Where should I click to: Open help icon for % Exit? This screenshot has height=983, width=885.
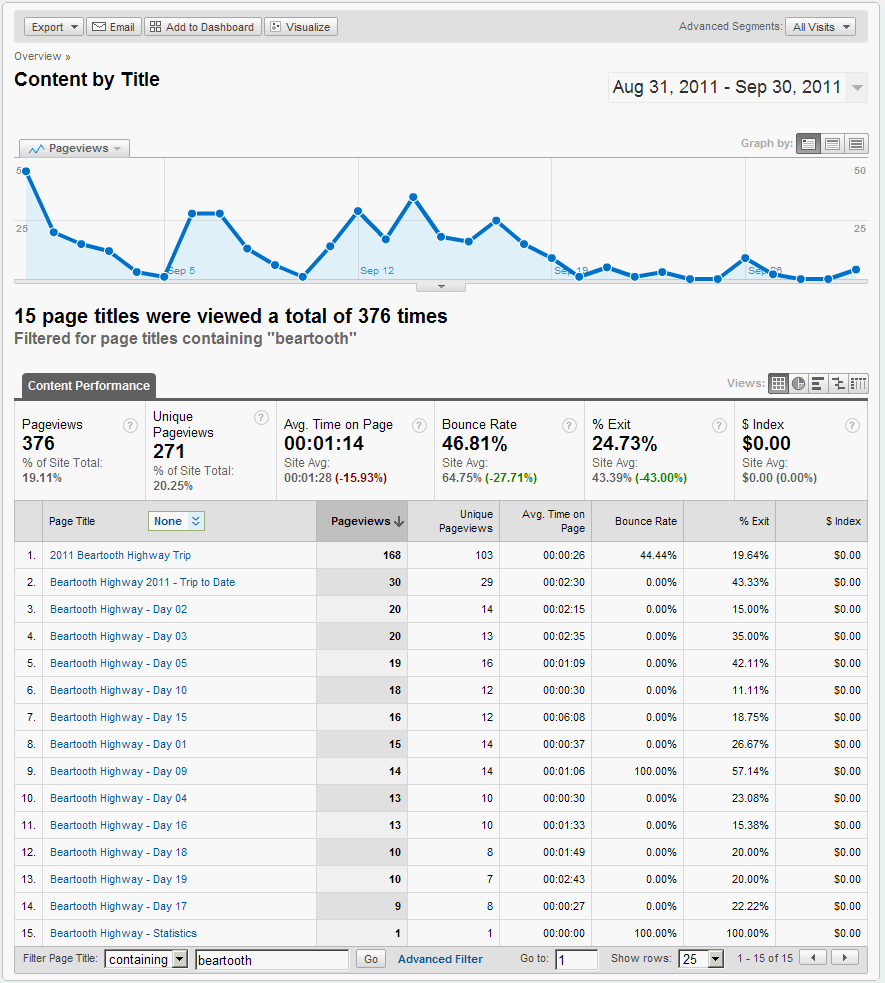(719, 426)
